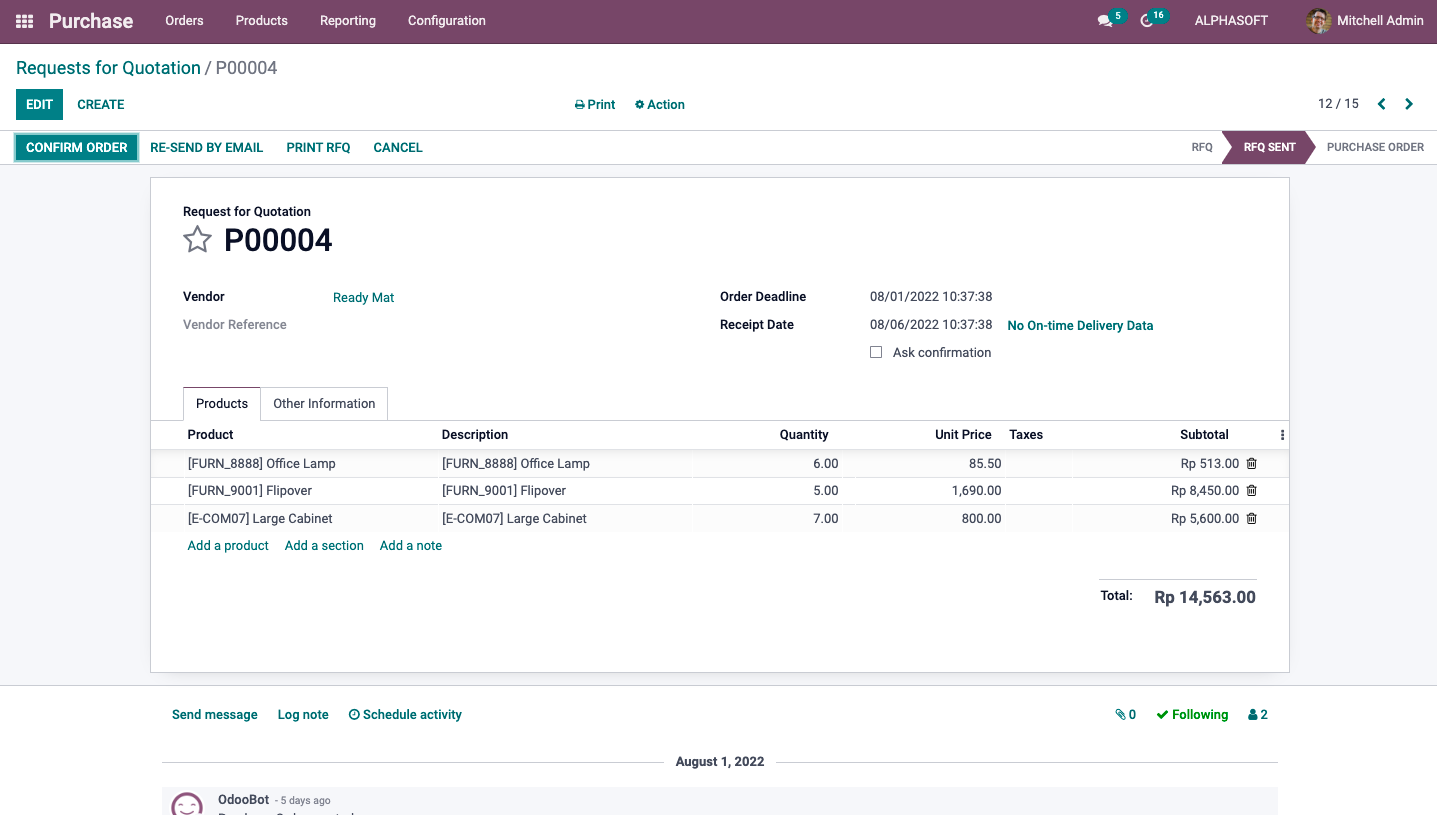Click the CREATE button
The height and width of the screenshot is (815, 1437).
(101, 105)
